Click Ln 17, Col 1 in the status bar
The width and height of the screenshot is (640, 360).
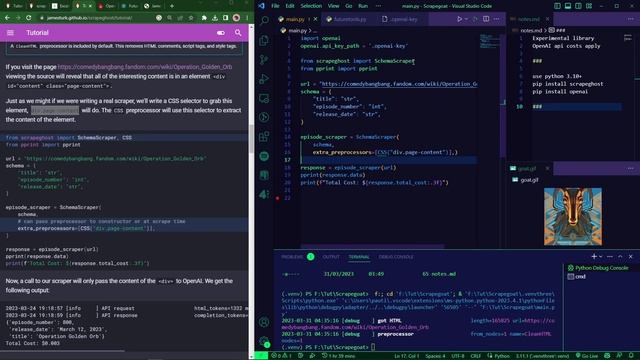407,356
